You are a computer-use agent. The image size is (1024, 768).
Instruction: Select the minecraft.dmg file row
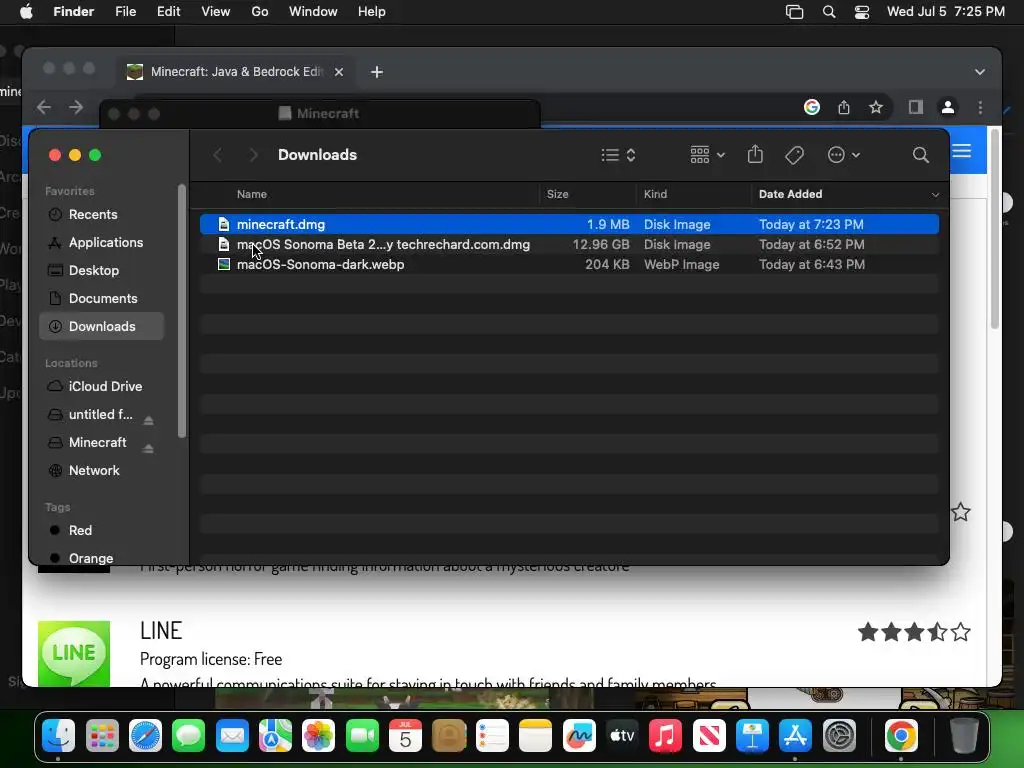(x=569, y=224)
